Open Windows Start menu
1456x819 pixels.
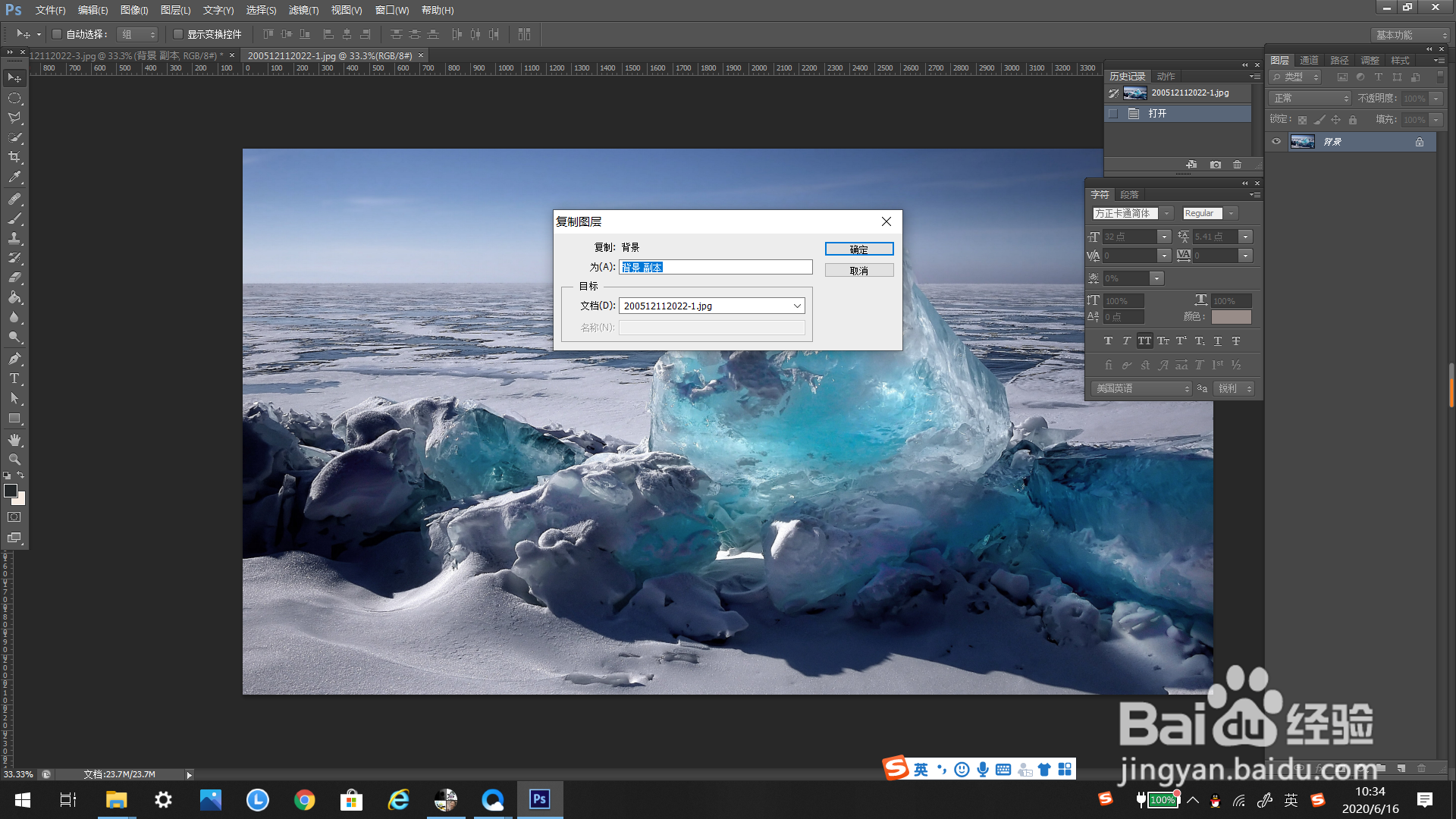[23, 800]
